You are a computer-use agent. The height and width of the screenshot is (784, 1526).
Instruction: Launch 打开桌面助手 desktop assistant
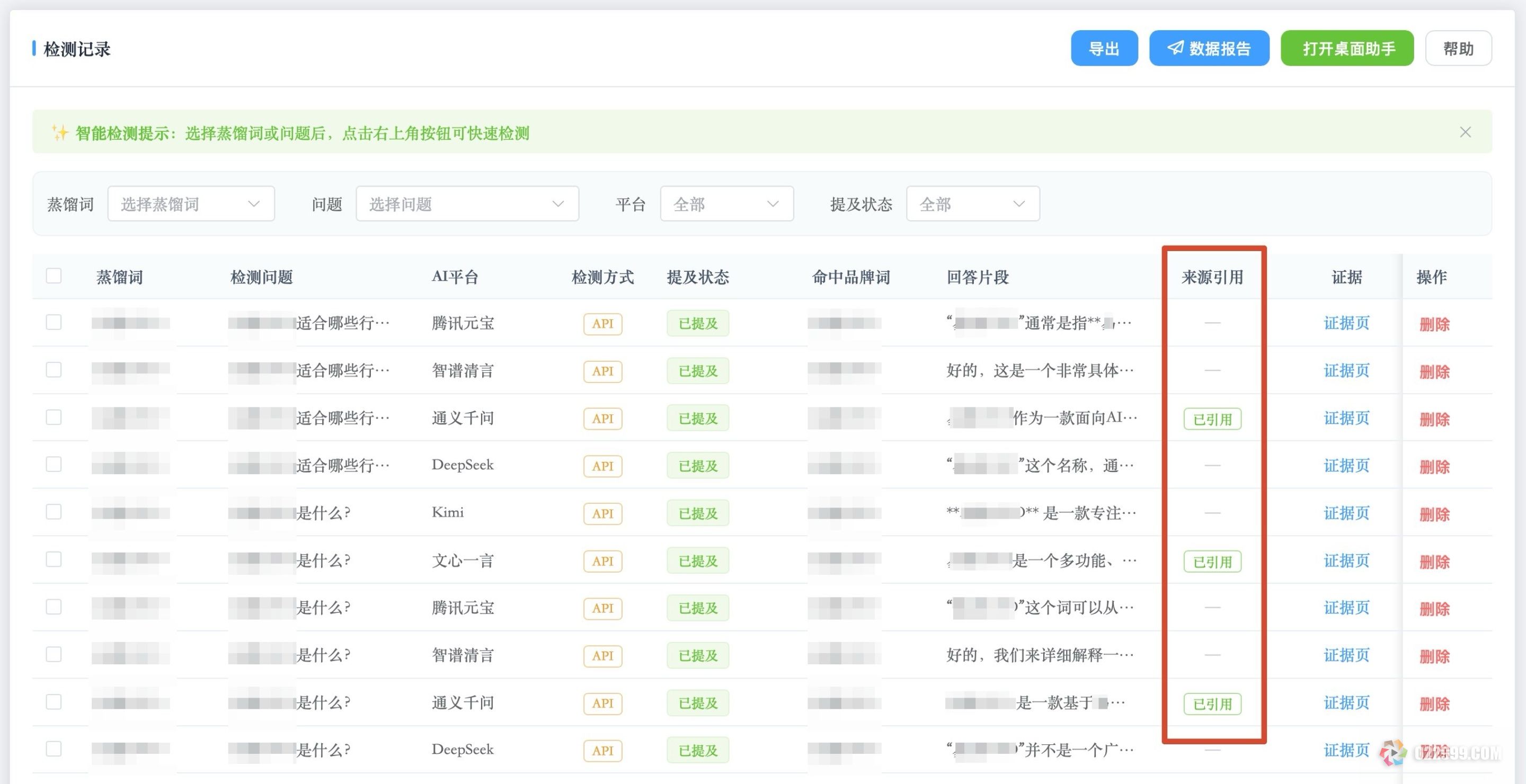point(1346,49)
